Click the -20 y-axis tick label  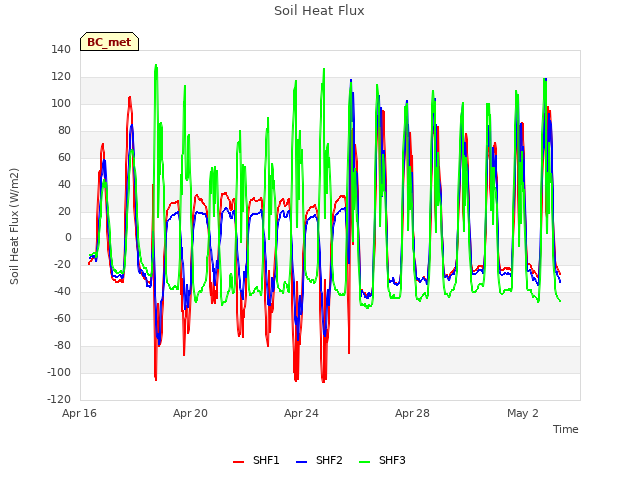point(62,265)
